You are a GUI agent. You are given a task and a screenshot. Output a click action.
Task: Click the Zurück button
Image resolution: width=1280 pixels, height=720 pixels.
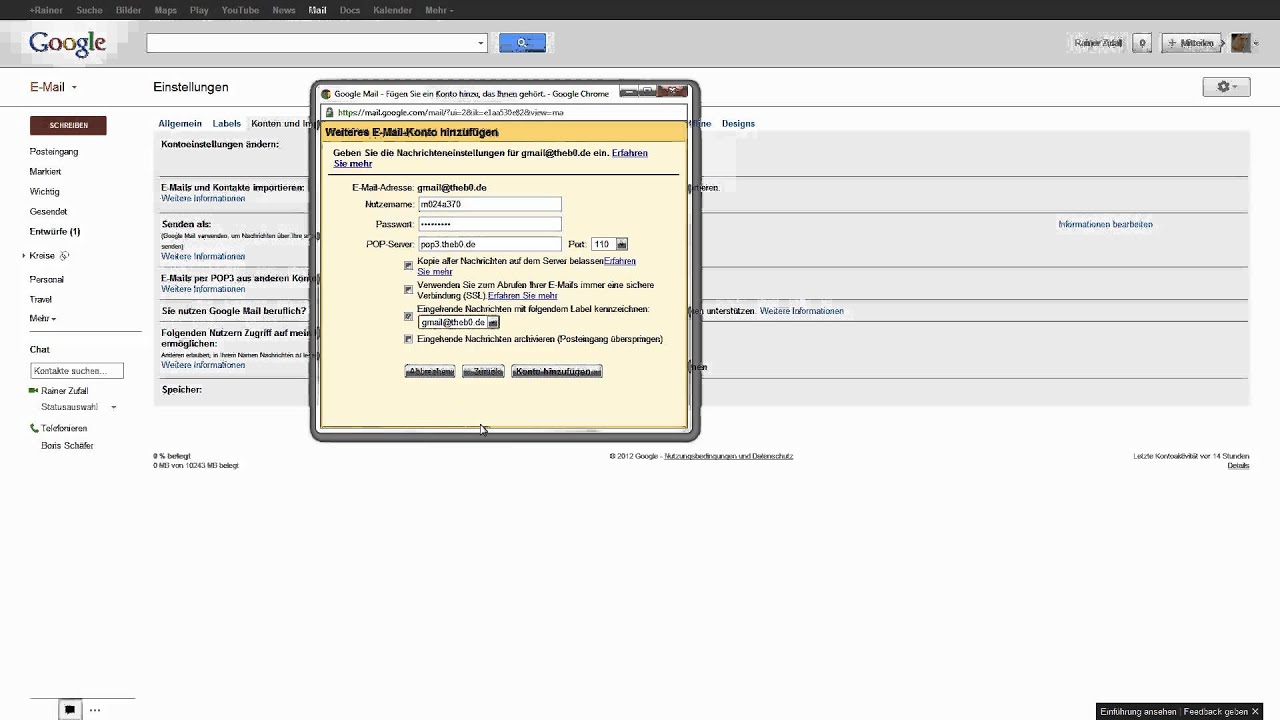click(x=483, y=371)
